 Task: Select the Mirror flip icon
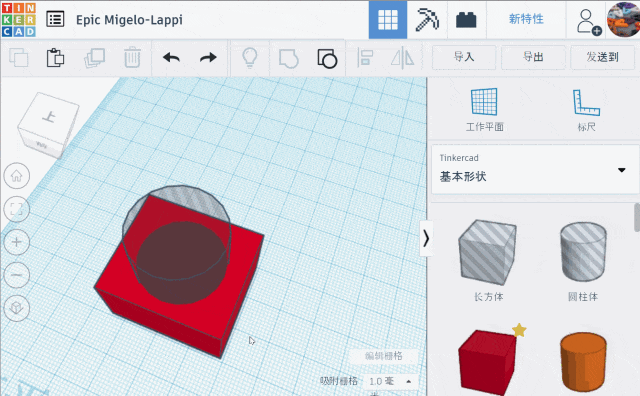point(402,58)
